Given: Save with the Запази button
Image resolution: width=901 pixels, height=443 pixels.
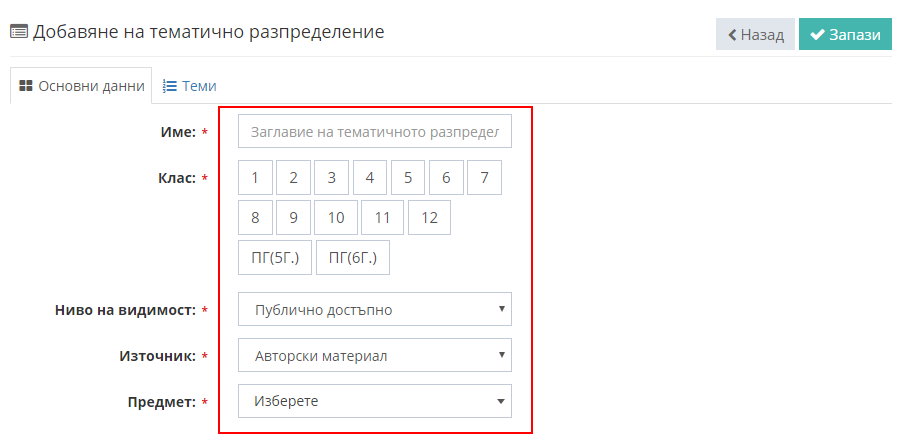Looking at the screenshot, I should tap(845, 34).
